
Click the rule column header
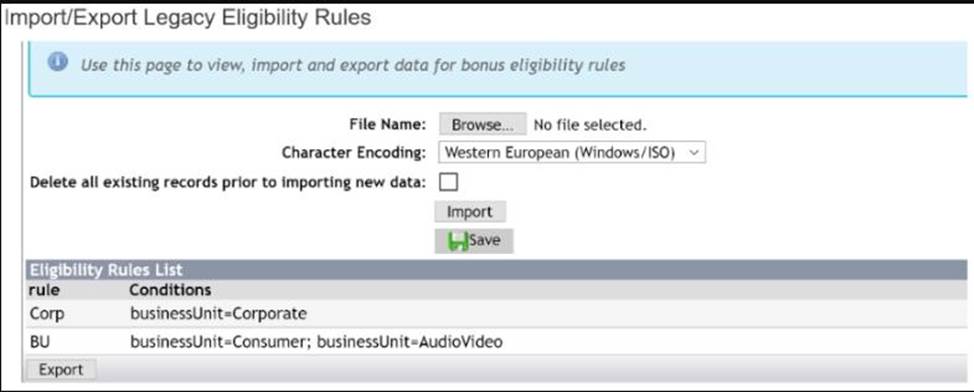point(44,290)
